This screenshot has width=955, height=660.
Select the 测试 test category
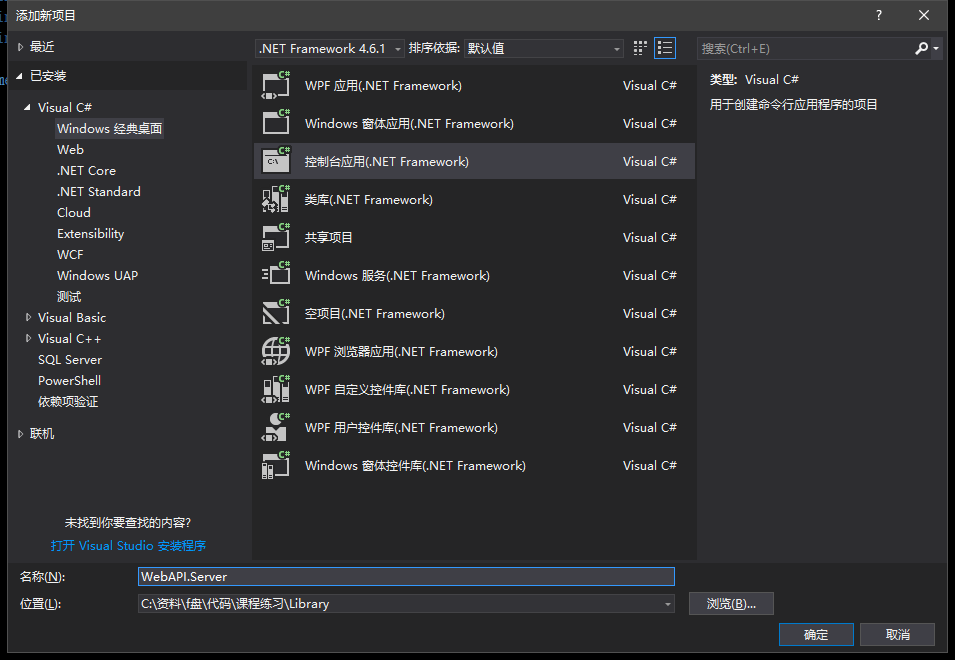(x=69, y=297)
